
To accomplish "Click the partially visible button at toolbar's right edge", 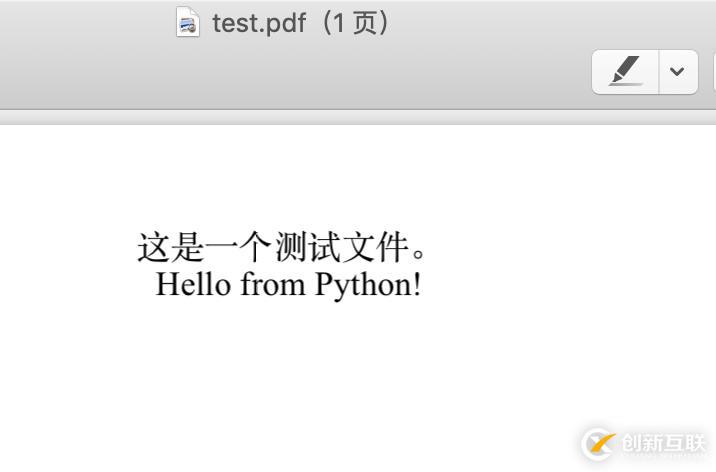I will point(712,72).
